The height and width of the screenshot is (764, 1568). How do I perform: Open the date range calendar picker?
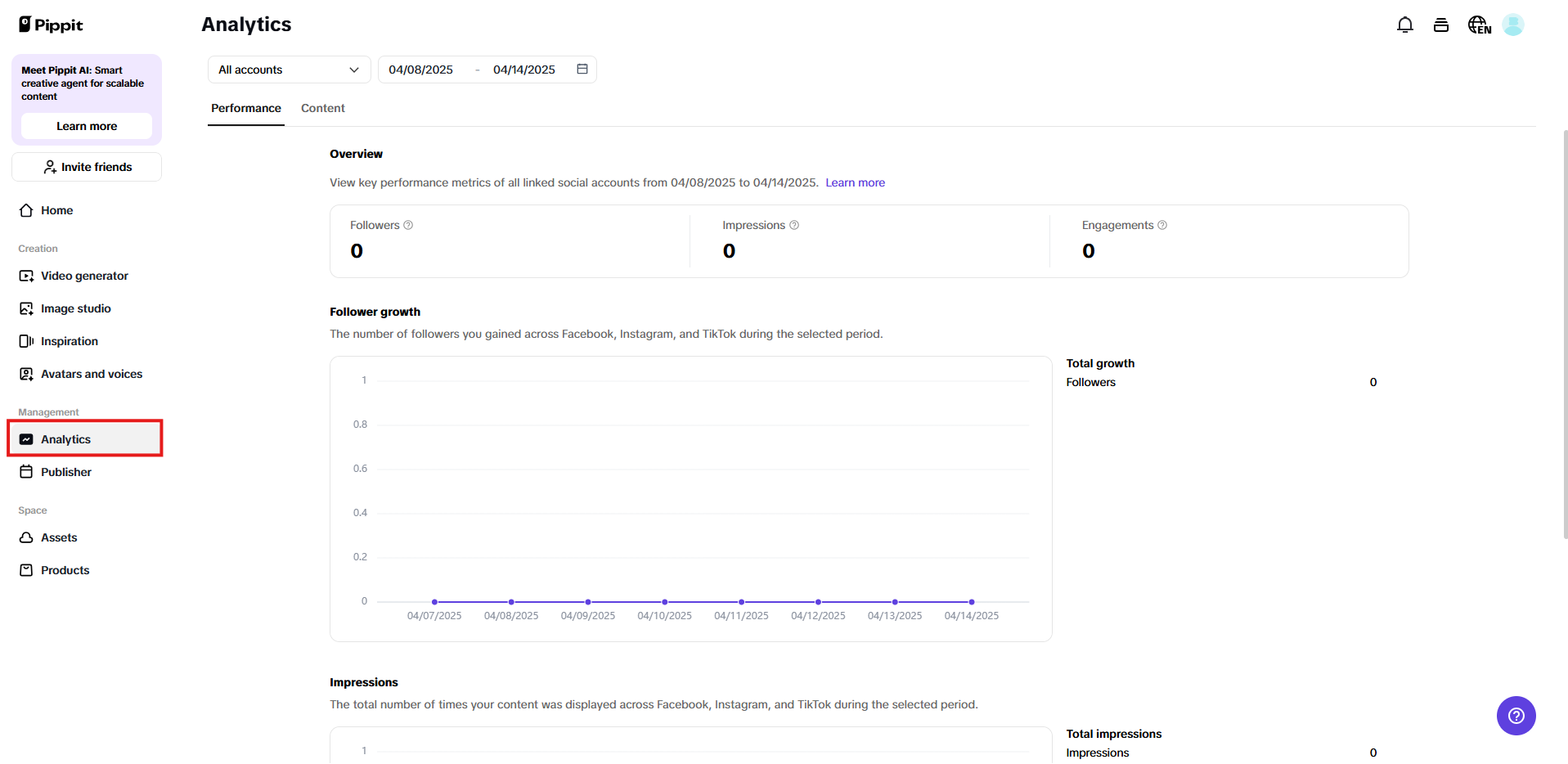[x=582, y=70]
